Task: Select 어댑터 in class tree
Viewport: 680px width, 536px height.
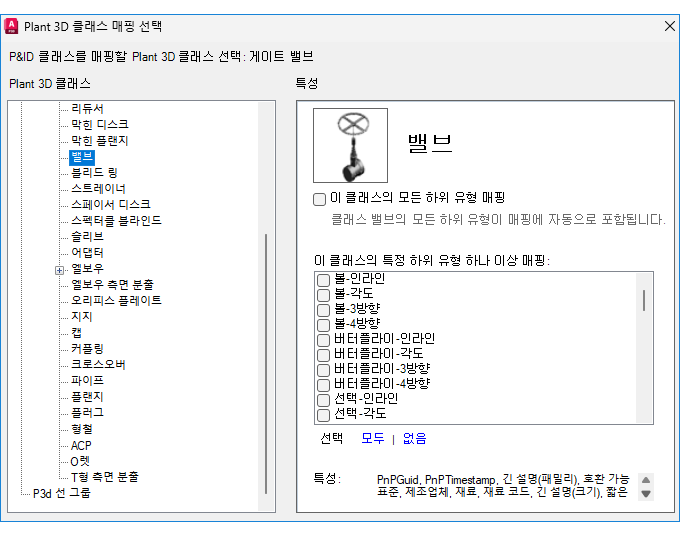Action: click(87, 252)
